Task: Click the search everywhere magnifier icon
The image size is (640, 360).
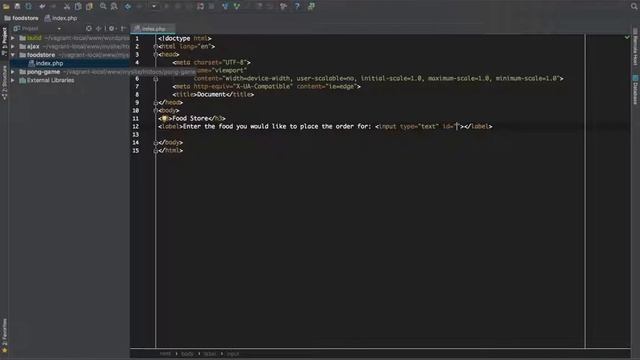Action: tap(634, 6)
